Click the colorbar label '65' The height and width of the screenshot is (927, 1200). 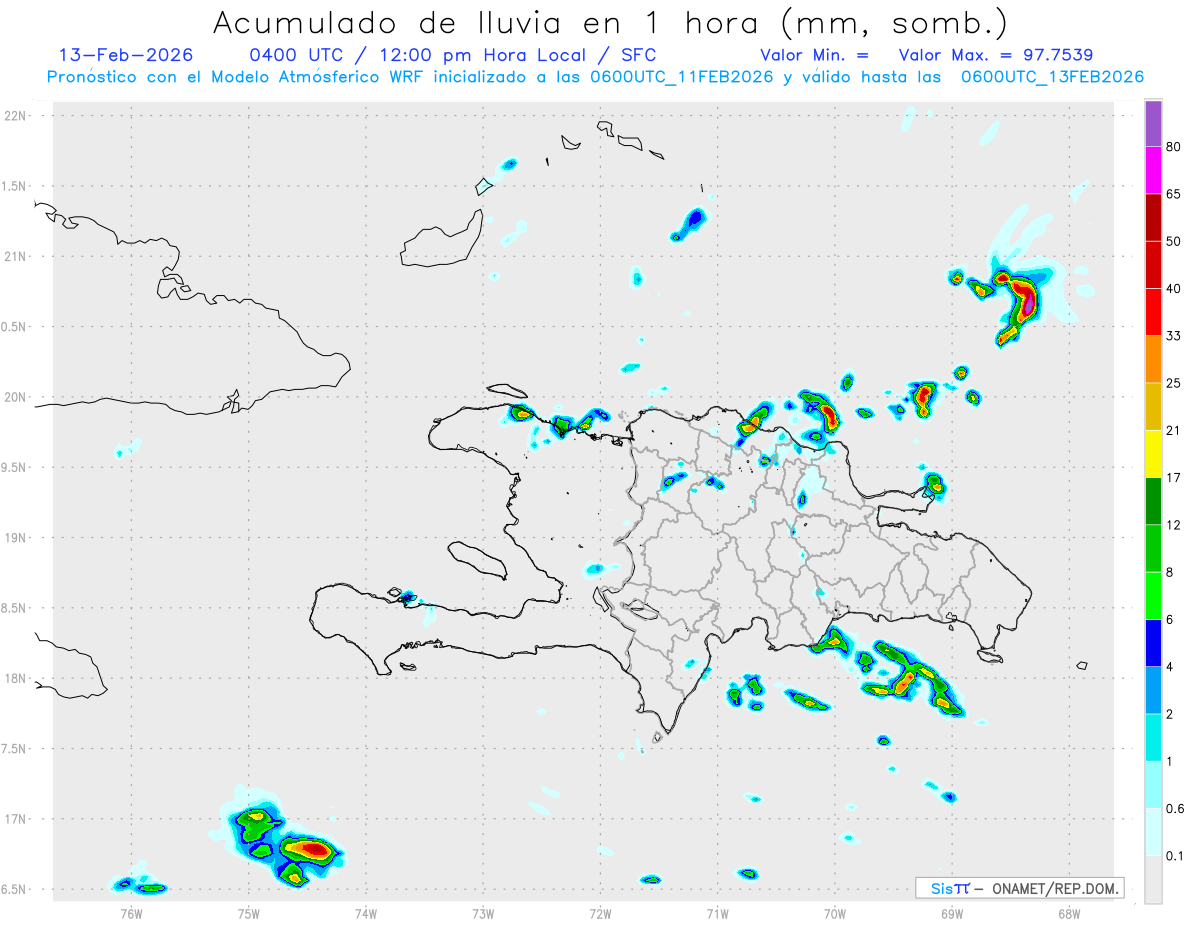pos(1174,195)
